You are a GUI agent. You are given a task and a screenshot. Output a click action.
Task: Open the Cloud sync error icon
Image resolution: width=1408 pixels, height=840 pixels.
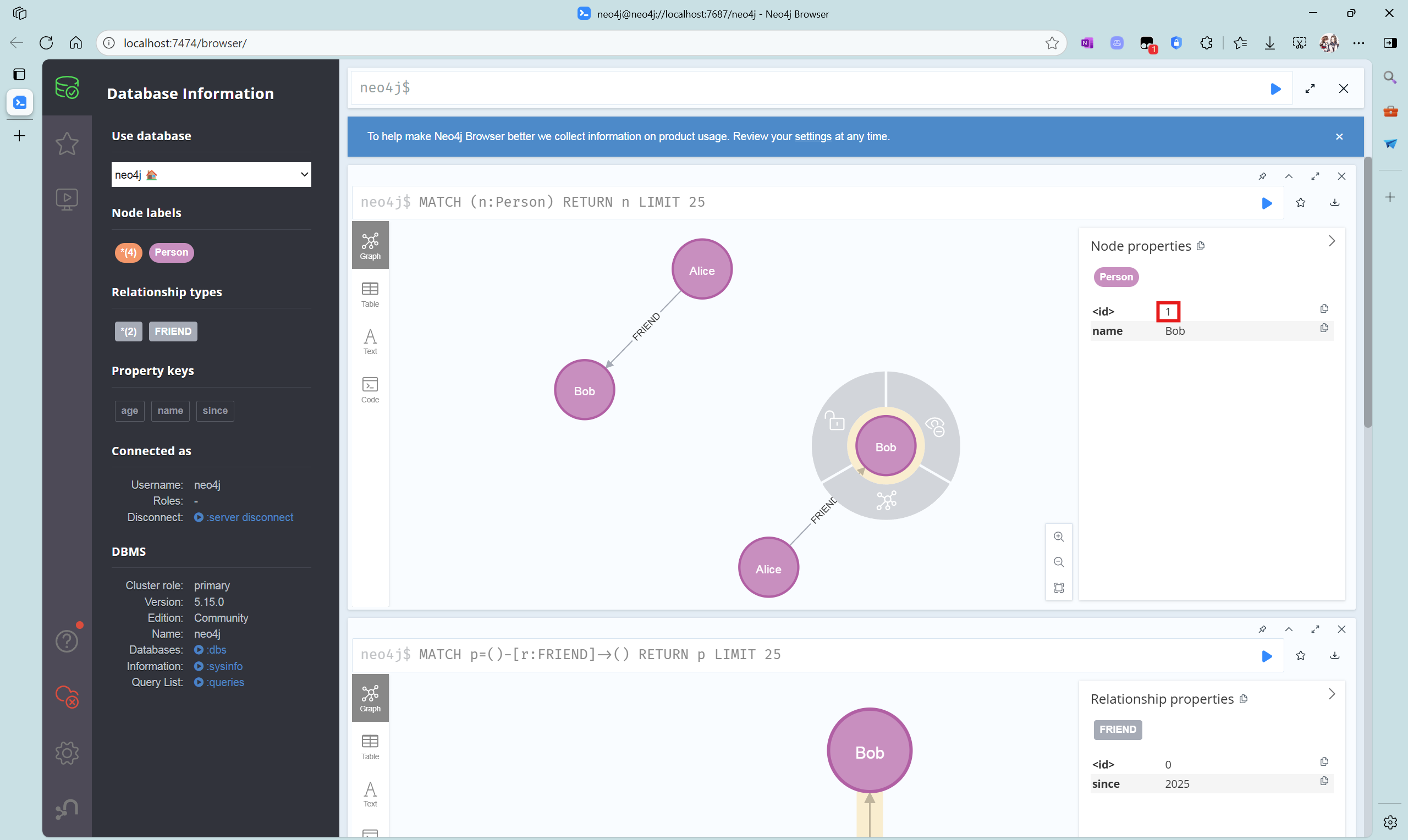67,697
